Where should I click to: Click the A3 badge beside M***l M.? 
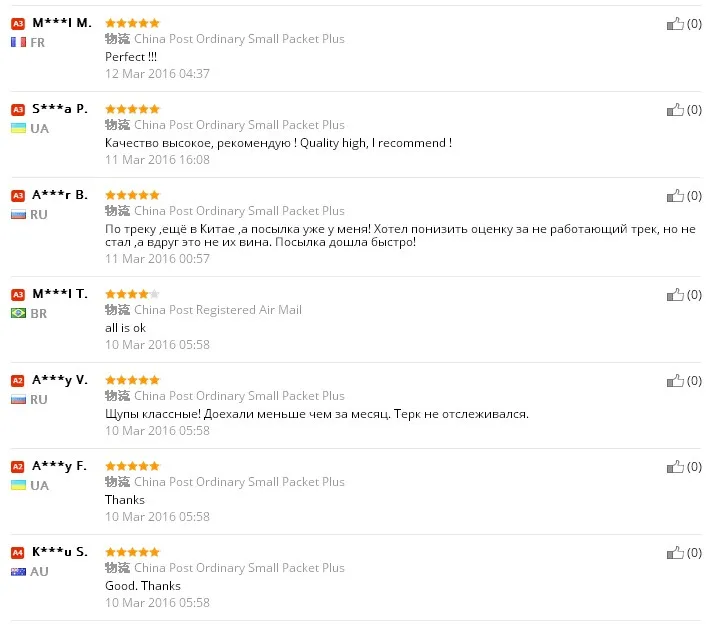tap(18, 23)
